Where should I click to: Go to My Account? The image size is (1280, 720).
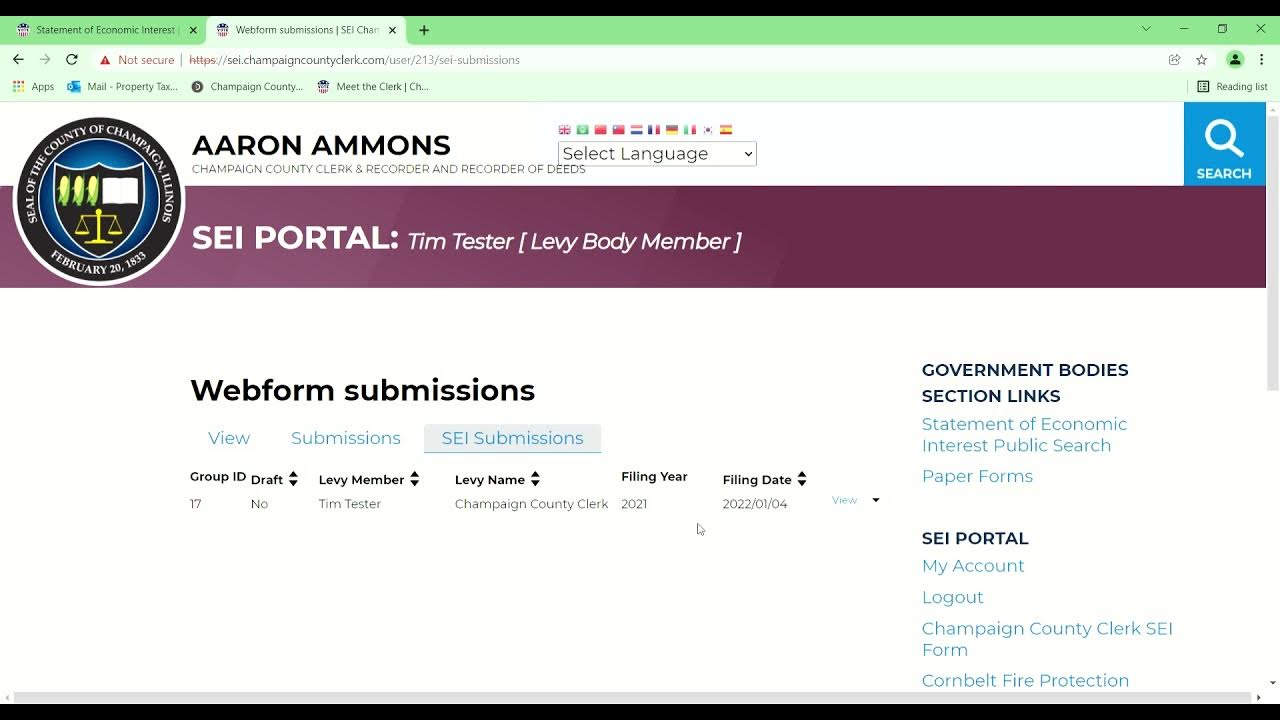[973, 566]
